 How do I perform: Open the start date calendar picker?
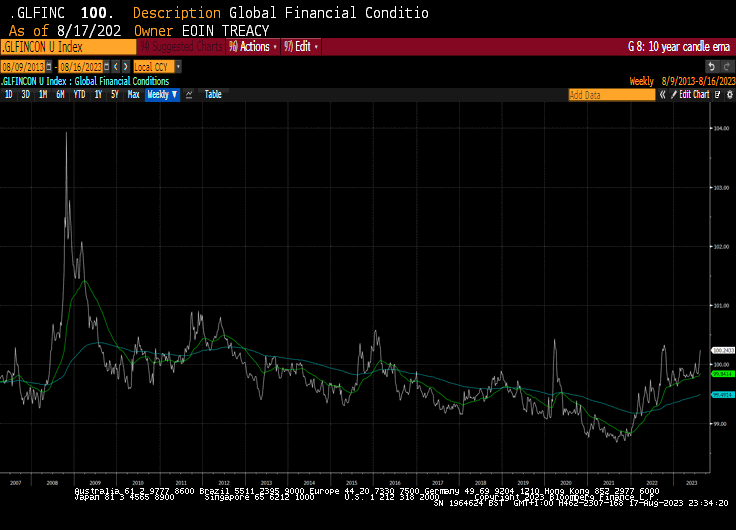[49, 67]
